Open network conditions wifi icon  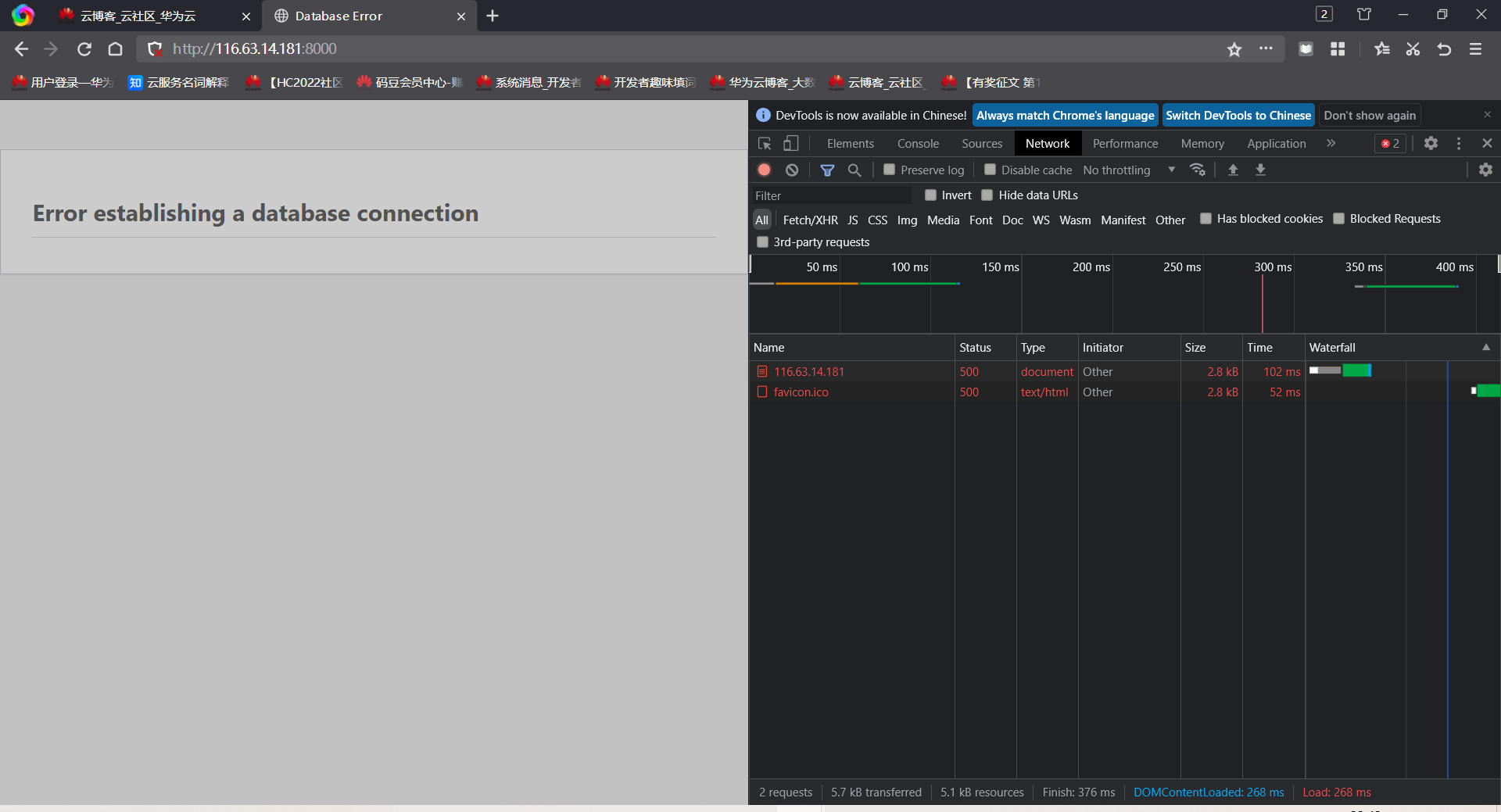(1198, 170)
